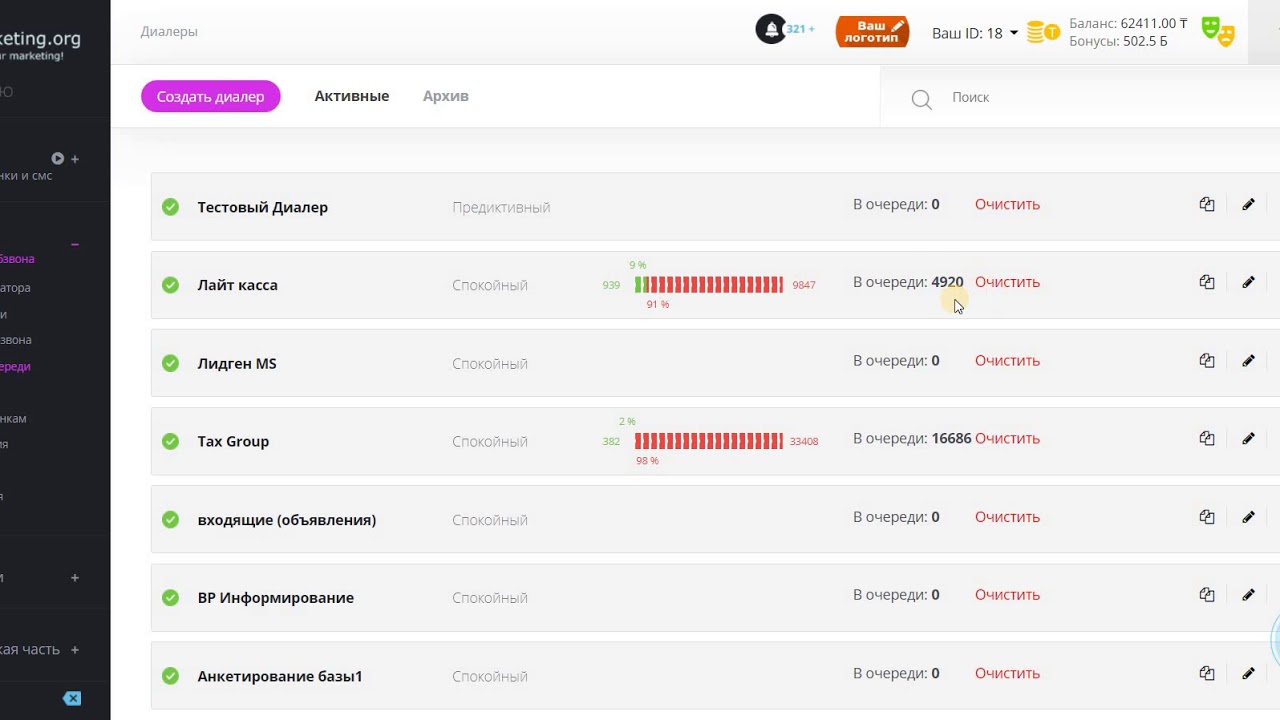This screenshot has height=720, width=1280.
Task: Open the notifications bell icon
Action: (x=771, y=29)
